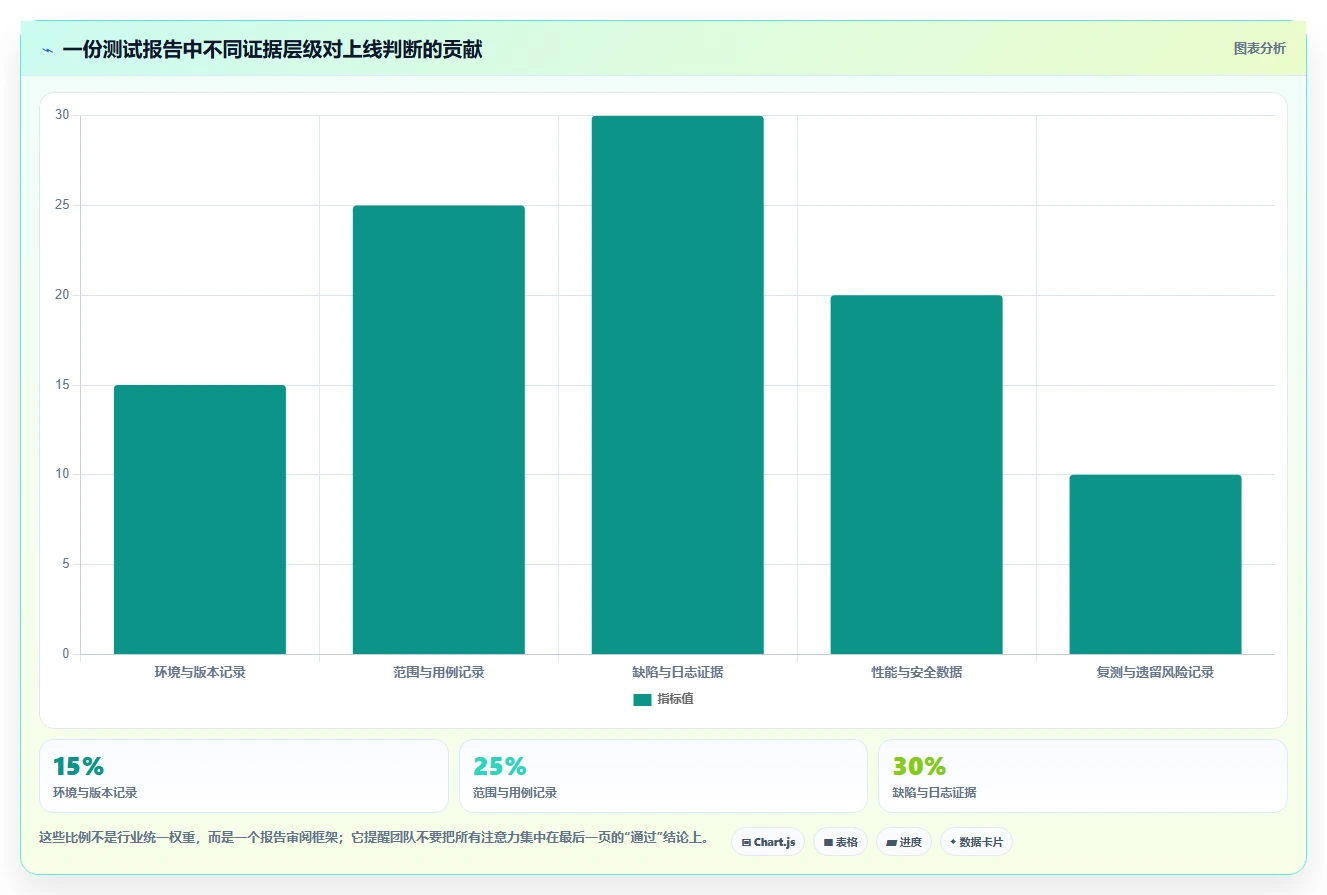Image resolution: width=1327 pixels, height=895 pixels.
Task: Click the footnote beginning 这些比例不是行业统一权重
Action: (374, 838)
